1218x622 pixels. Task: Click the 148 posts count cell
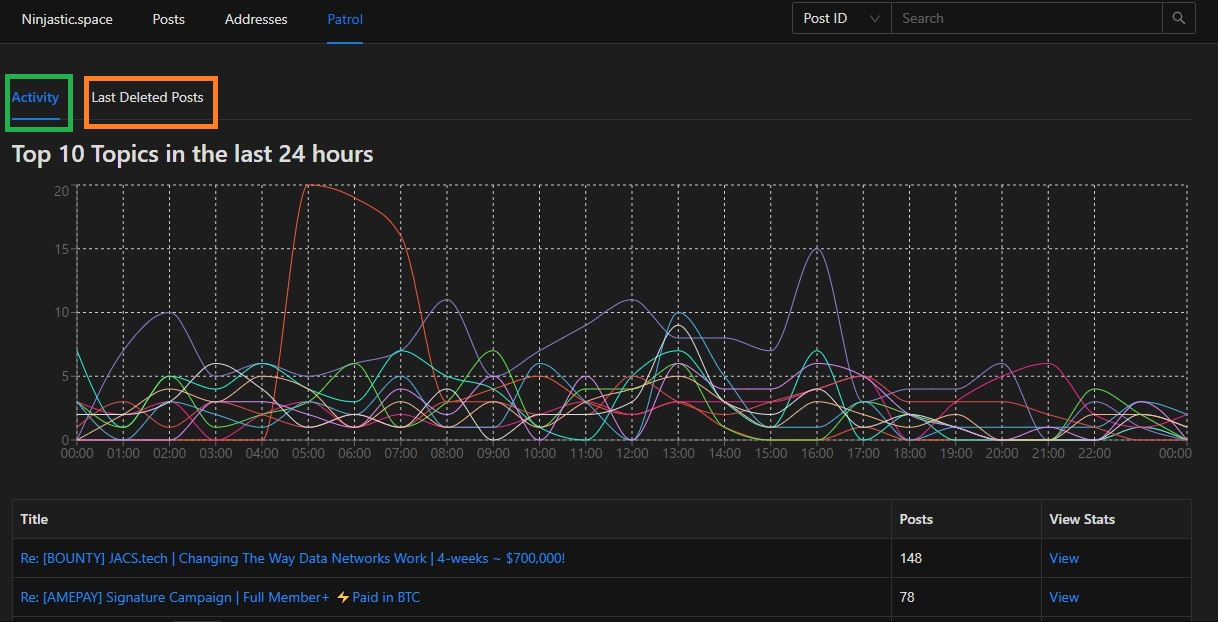(x=966, y=558)
